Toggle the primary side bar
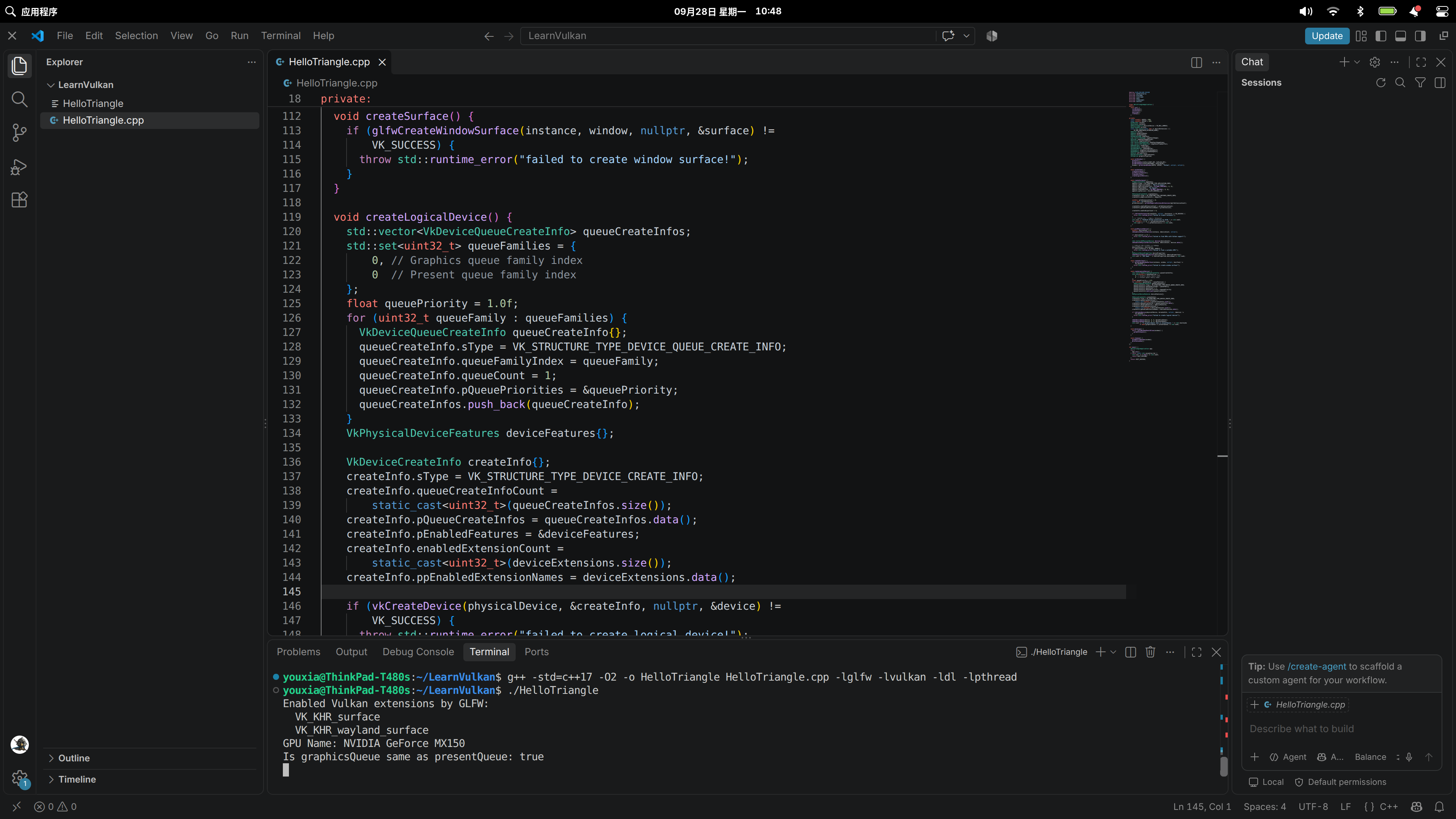 [1381, 36]
